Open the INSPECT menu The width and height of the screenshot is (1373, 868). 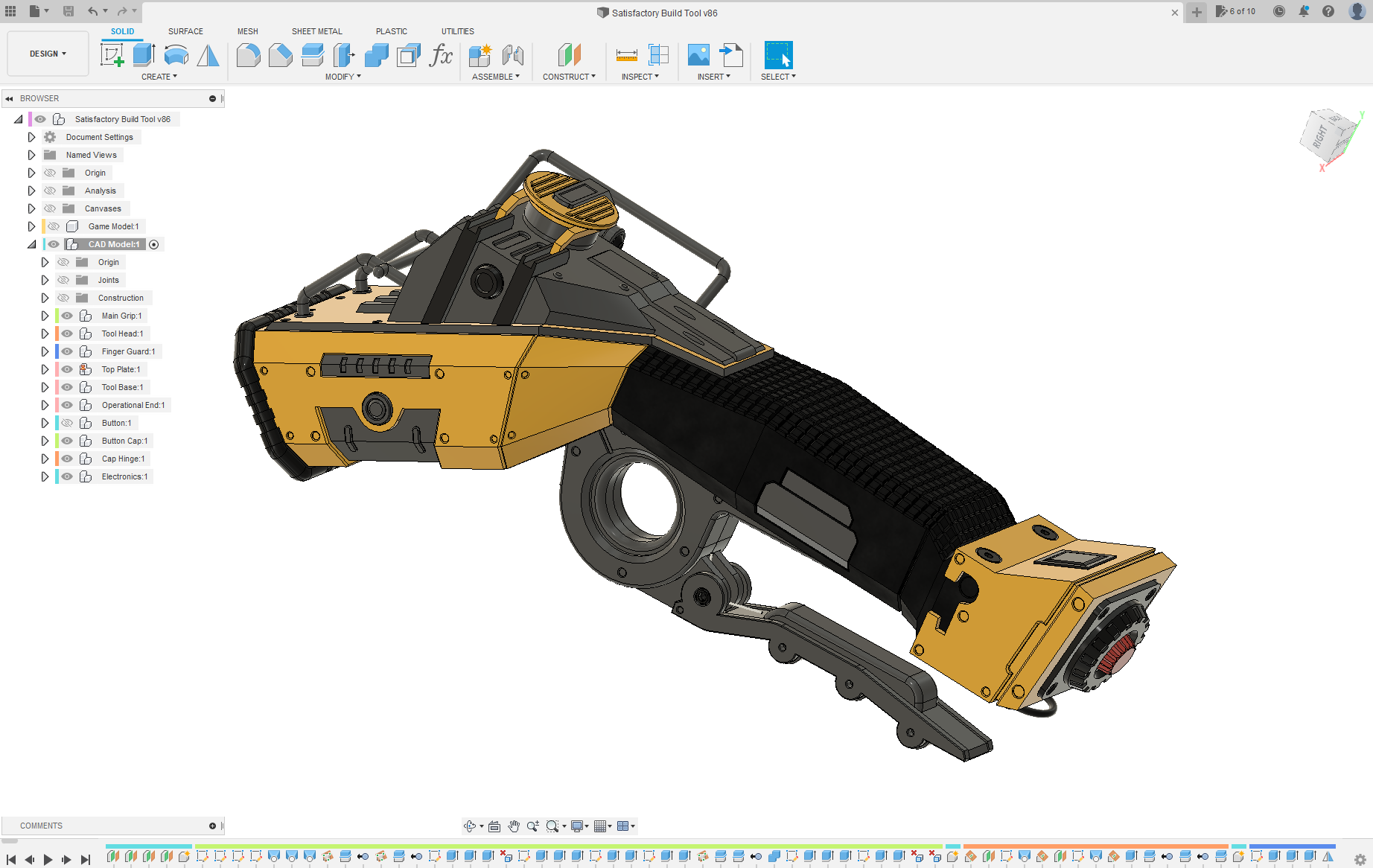tap(640, 77)
